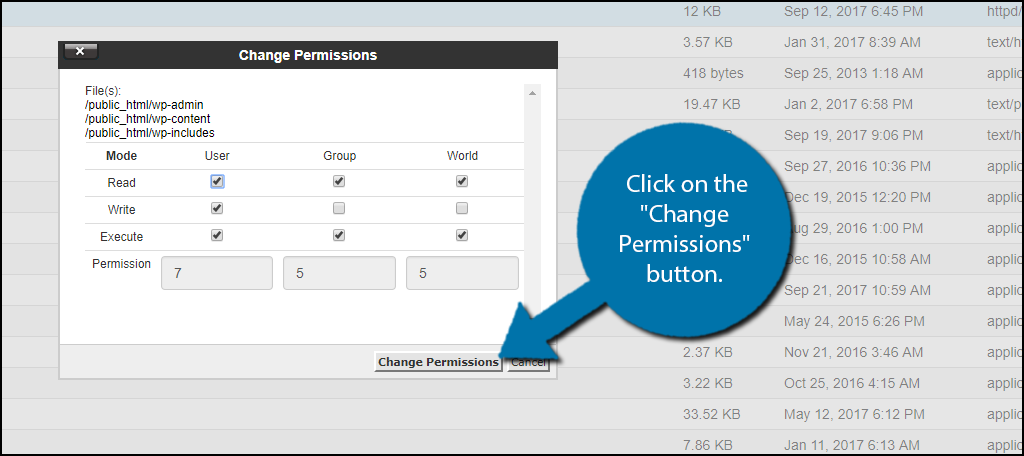1024x456 pixels.
Task: Click the Change Permissions title bar
Action: click(x=307, y=55)
